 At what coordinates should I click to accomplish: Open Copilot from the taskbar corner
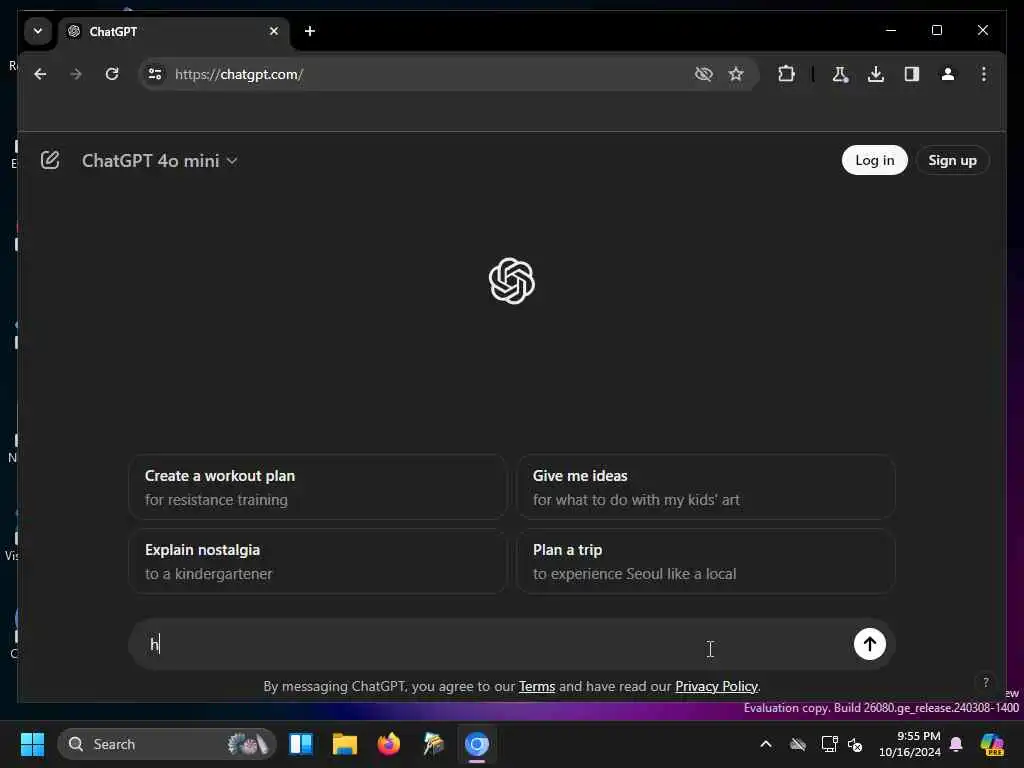click(x=992, y=744)
